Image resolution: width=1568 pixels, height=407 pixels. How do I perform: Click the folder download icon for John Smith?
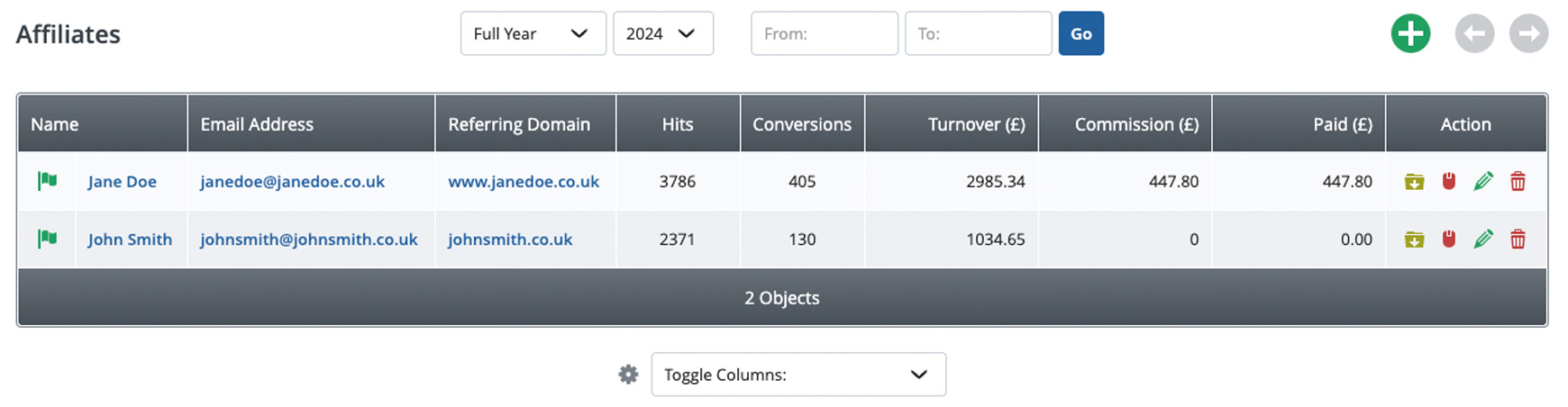pyautogui.click(x=1414, y=240)
